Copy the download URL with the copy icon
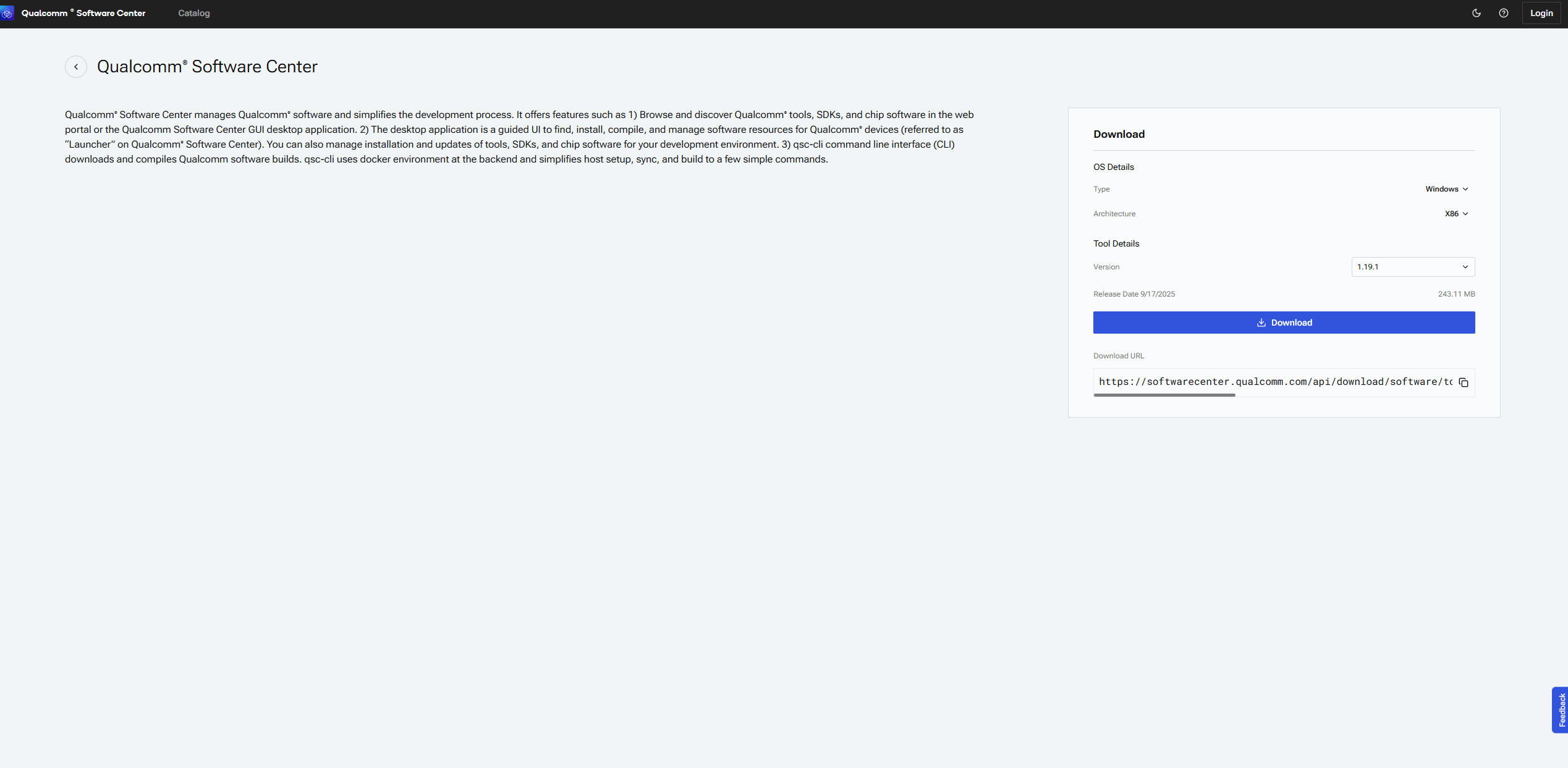This screenshot has height=768, width=1568. pyautogui.click(x=1464, y=382)
